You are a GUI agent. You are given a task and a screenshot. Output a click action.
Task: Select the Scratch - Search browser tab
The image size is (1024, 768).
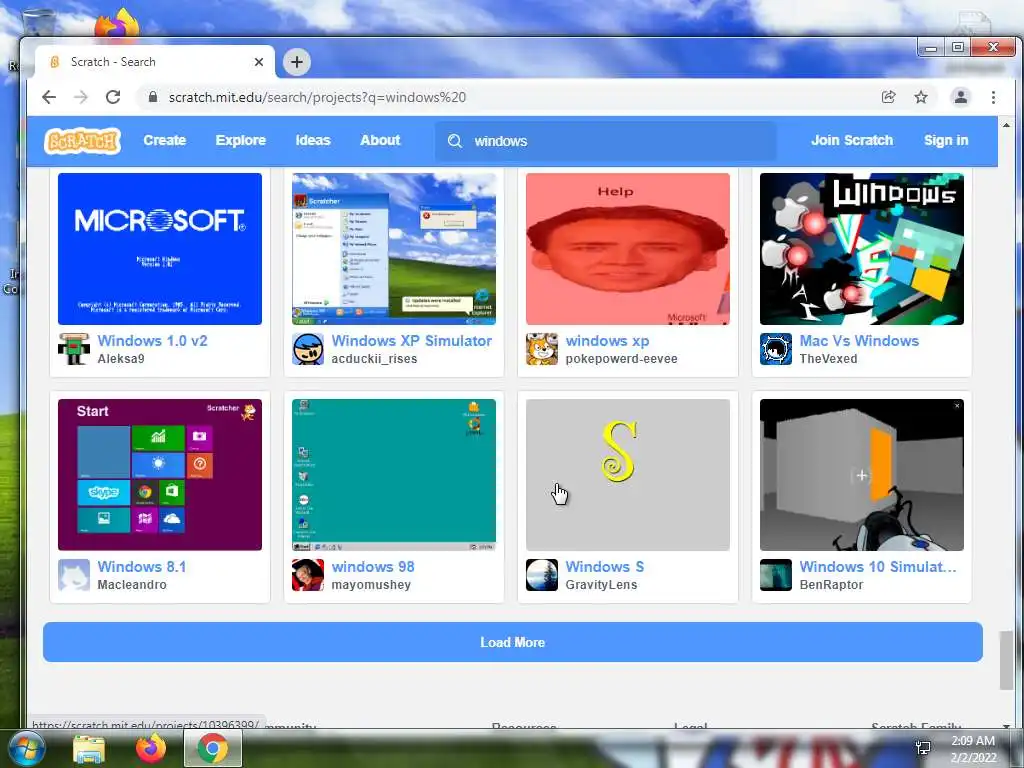point(154,62)
